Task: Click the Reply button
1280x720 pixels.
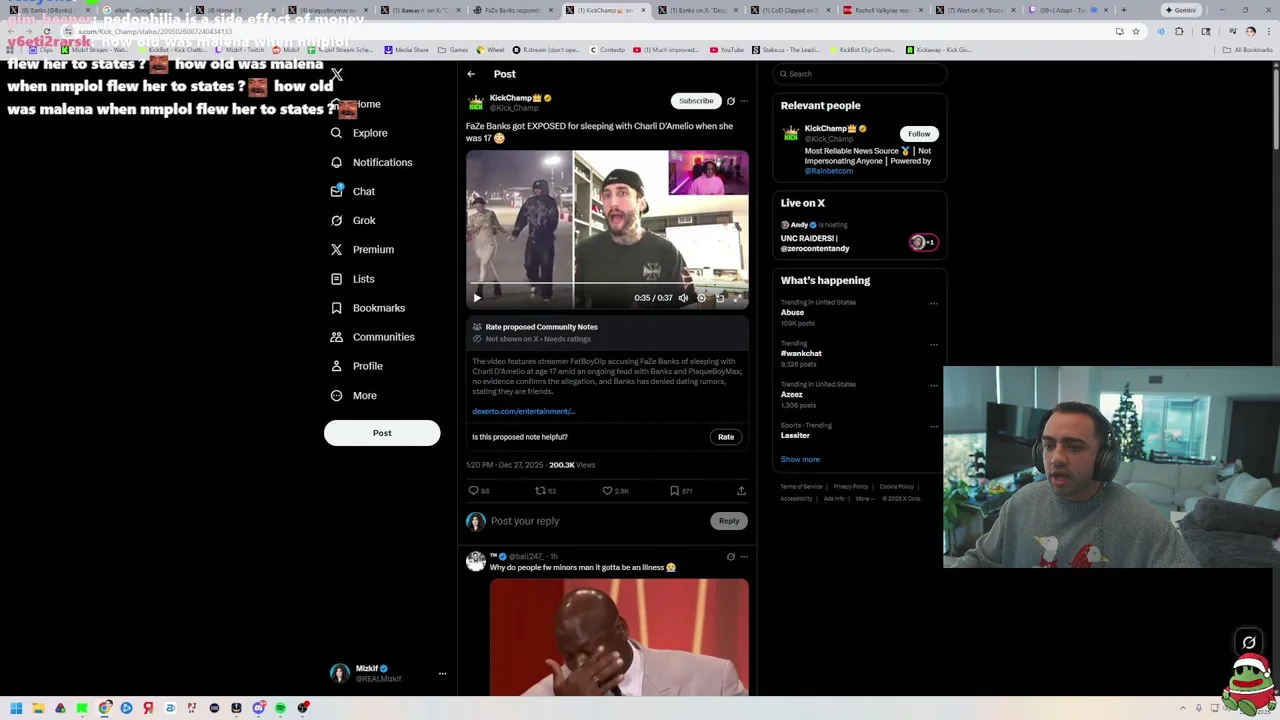Action: click(x=729, y=521)
